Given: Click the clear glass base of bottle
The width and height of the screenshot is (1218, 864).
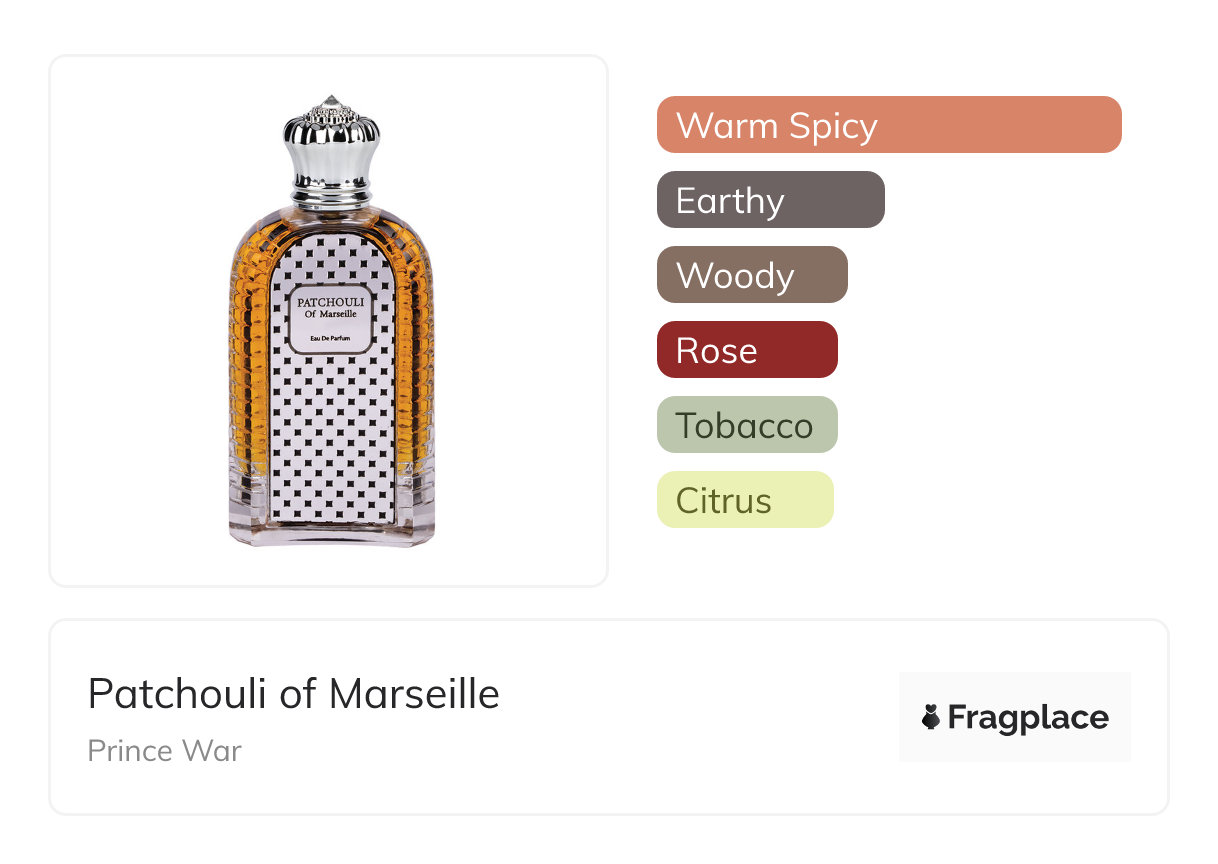Looking at the screenshot, I should (x=331, y=532).
